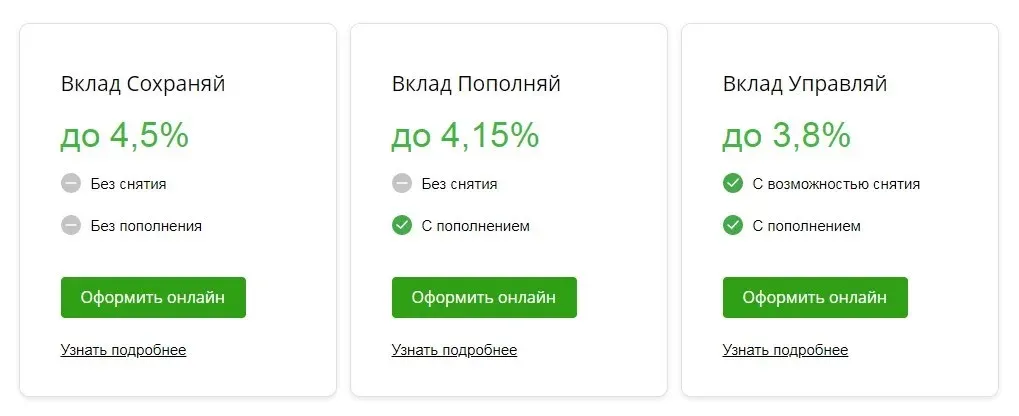Click the 'до 4,15%' rate text
1019x416 pixels.
click(x=465, y=136)
